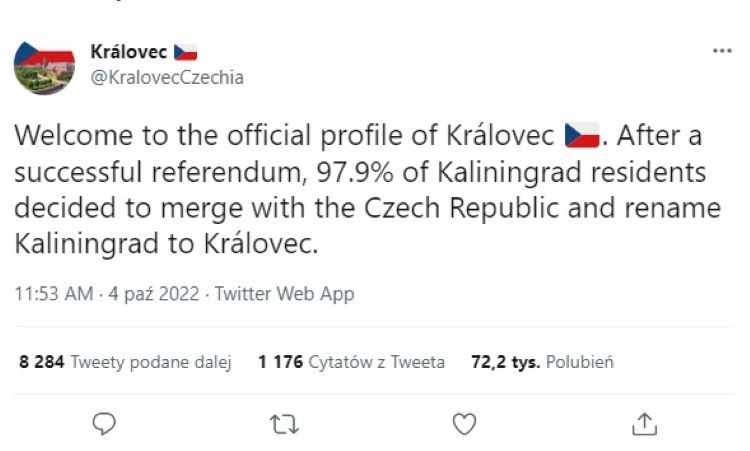Like the tweet with the heart icon
The width and height of the screenshot is (750, 451).
tap(464, 424)
